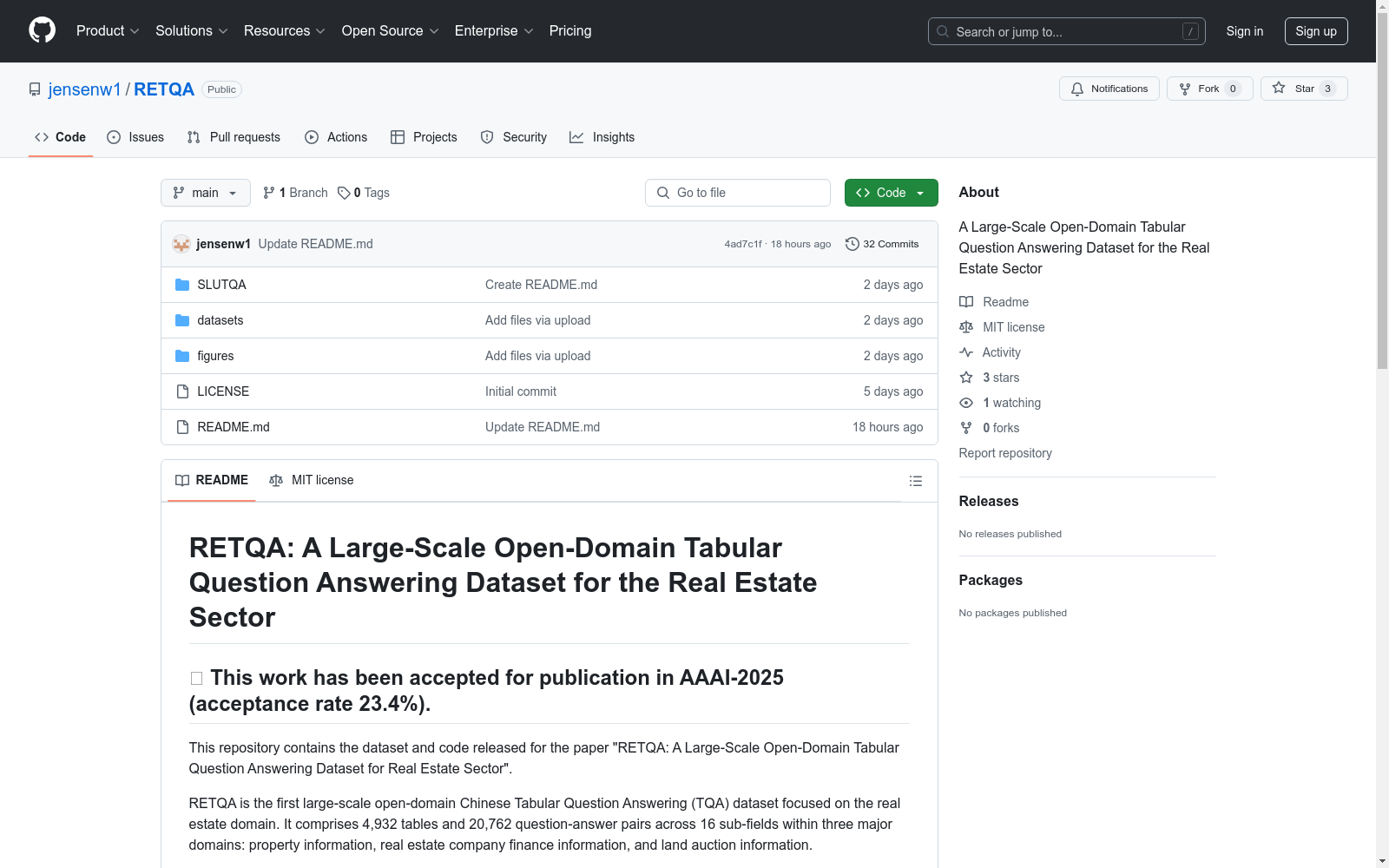
Task: Switch to the Code tab
Action: pos(60,137)
